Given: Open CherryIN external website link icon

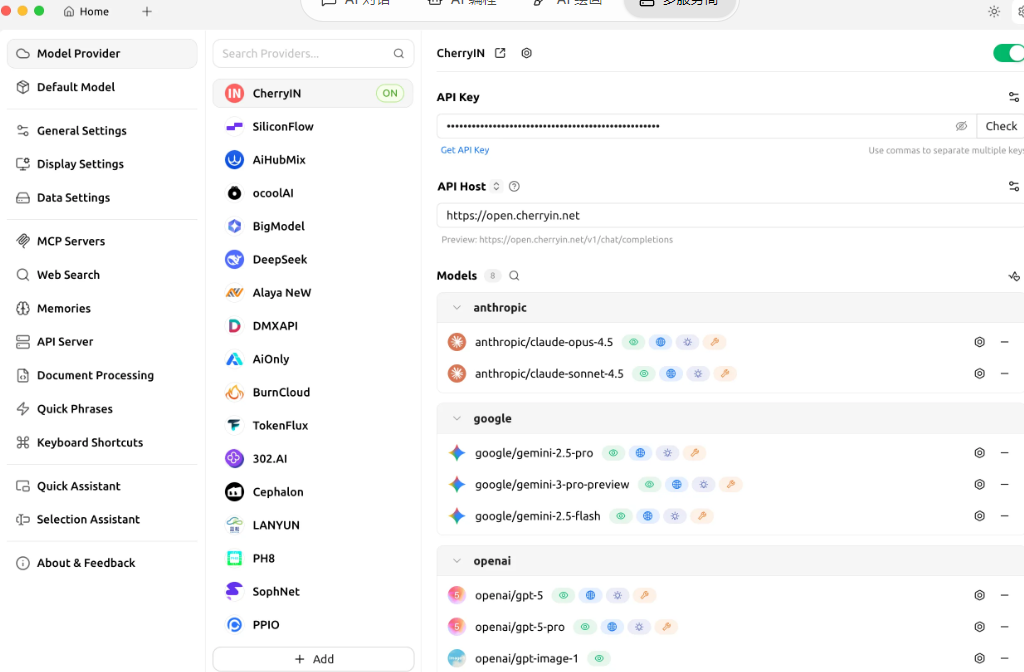Looking at the screenshot, I should coord(501,53).
